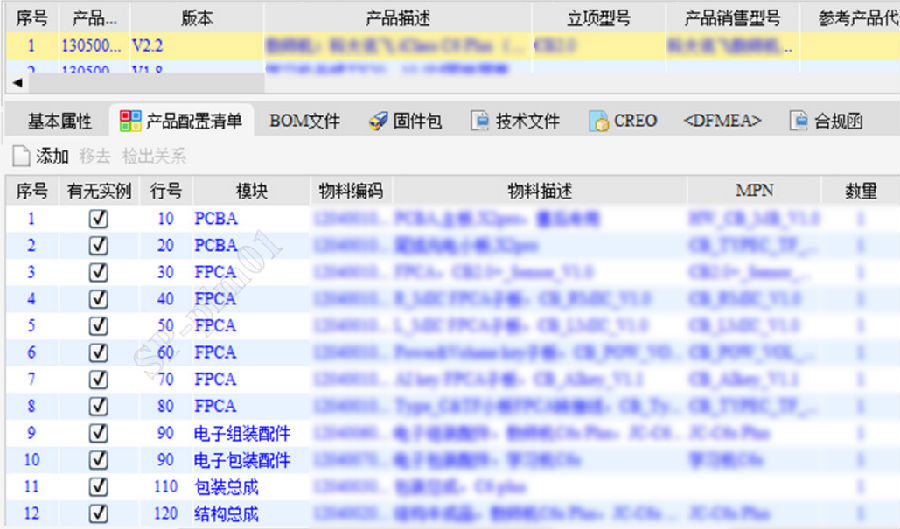Click the 技术文件 document icon

480,121
